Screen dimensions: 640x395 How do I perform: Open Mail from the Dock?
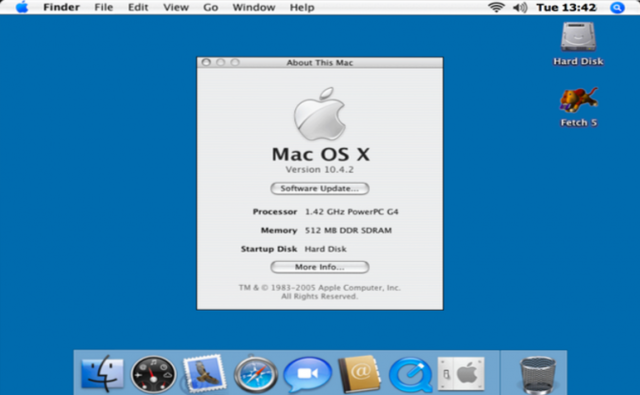click(205, 373)
